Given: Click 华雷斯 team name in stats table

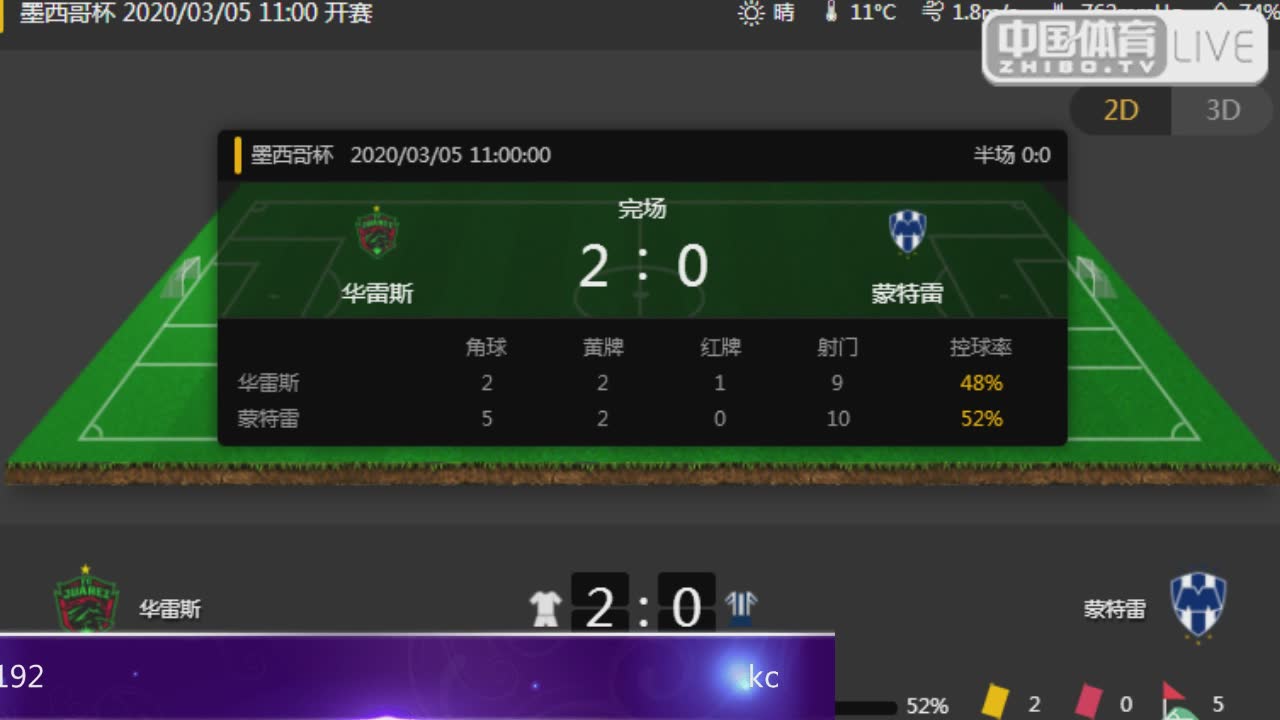Looking at the screenshot, I should [268, 383].
